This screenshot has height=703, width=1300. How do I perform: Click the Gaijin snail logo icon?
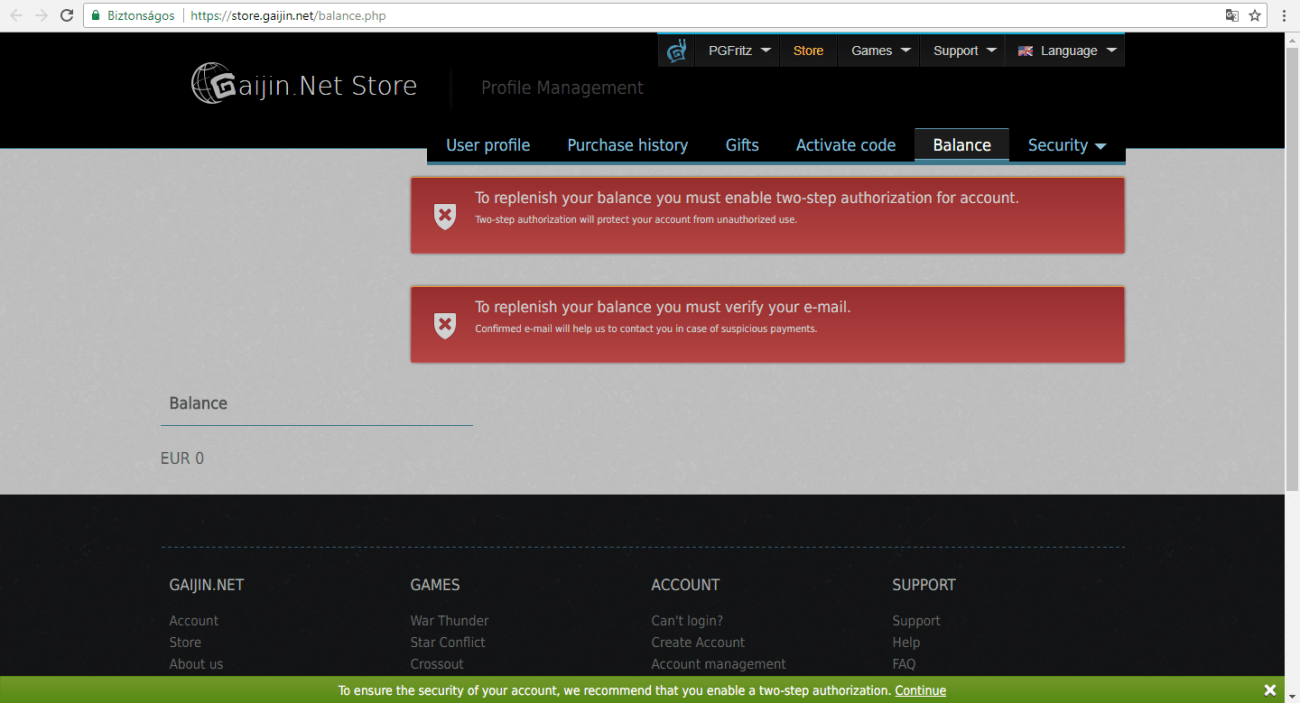(677, 50)
